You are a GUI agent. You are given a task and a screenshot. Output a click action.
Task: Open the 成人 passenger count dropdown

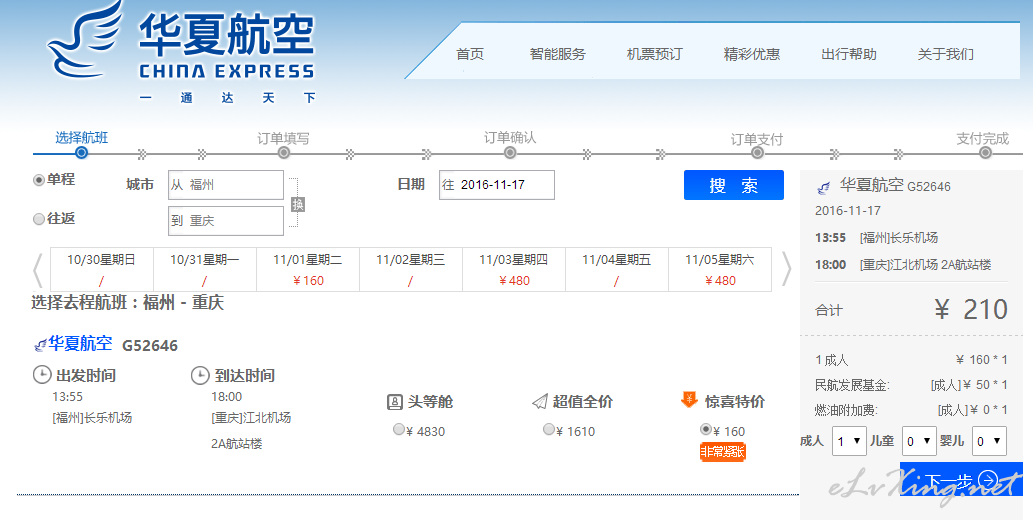tap(849, 441)
